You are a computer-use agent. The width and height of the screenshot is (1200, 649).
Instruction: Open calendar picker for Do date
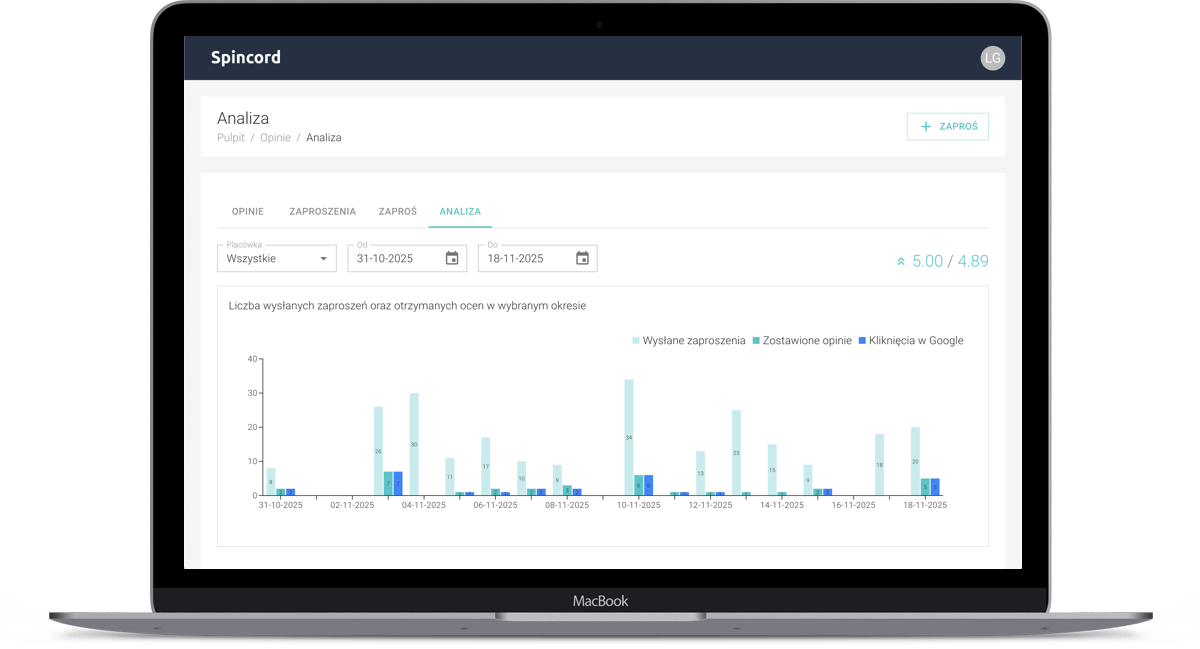582,258
